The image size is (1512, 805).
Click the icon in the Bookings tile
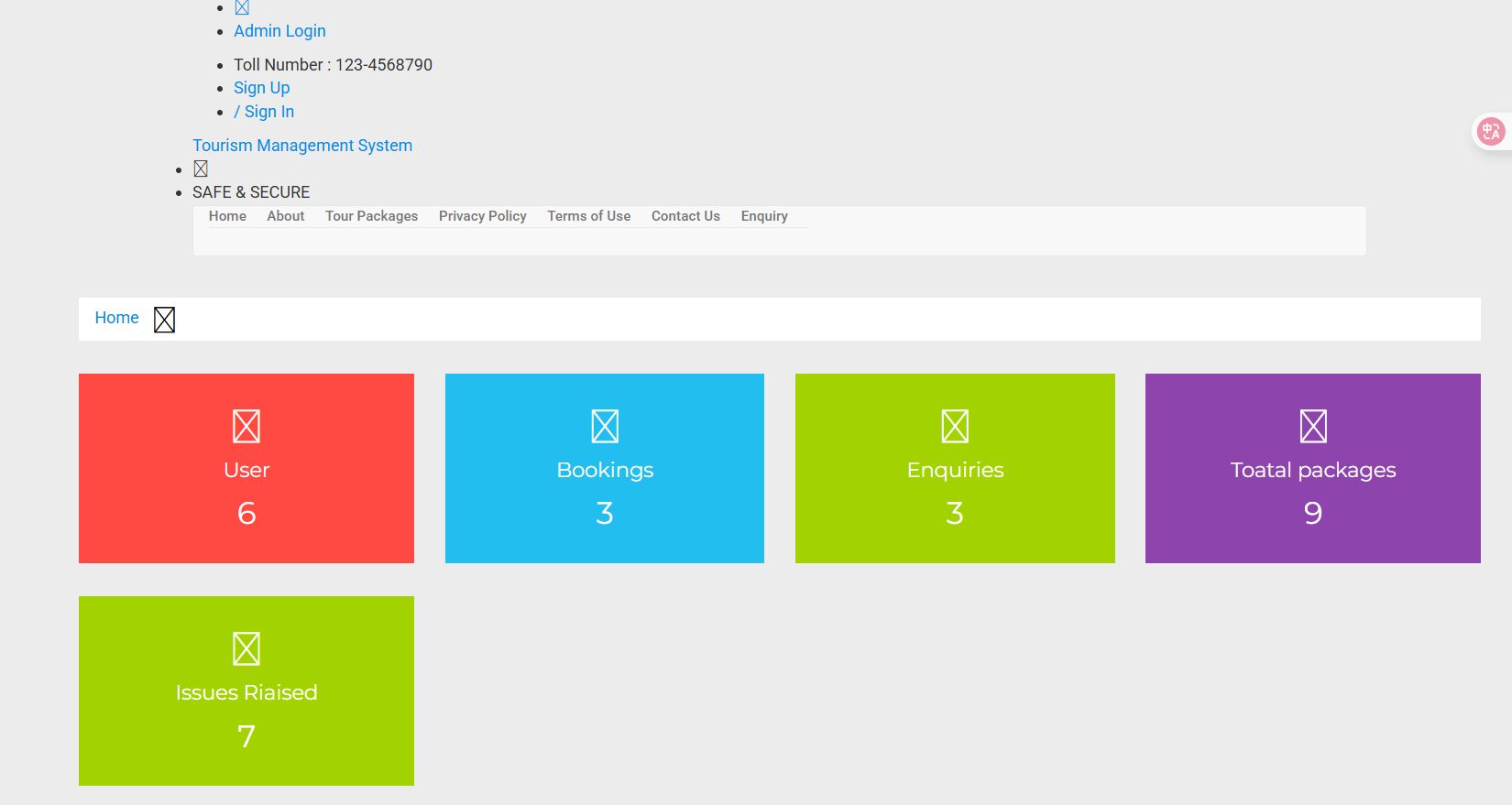point(605,426)
